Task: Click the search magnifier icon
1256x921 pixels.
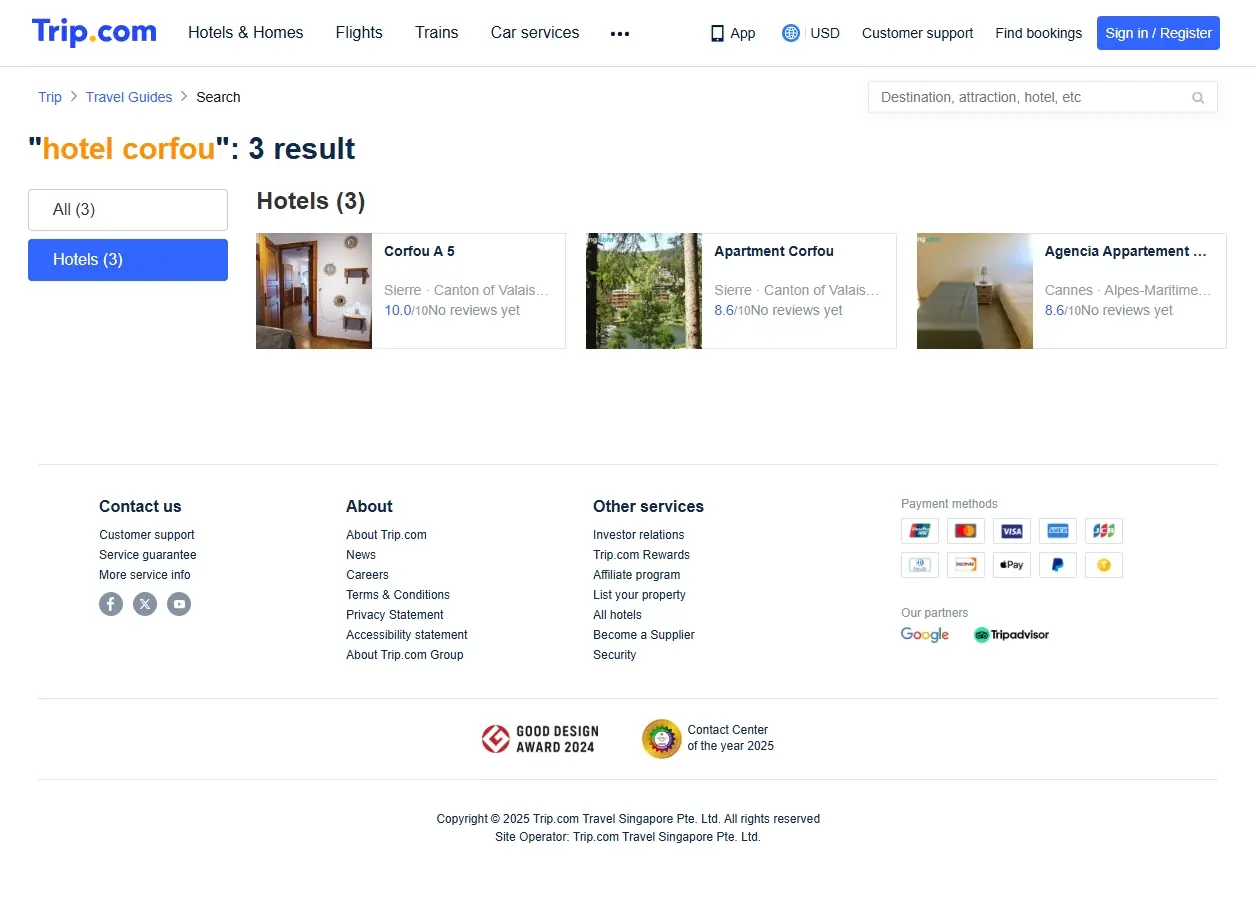Action: click(1198, 98)
